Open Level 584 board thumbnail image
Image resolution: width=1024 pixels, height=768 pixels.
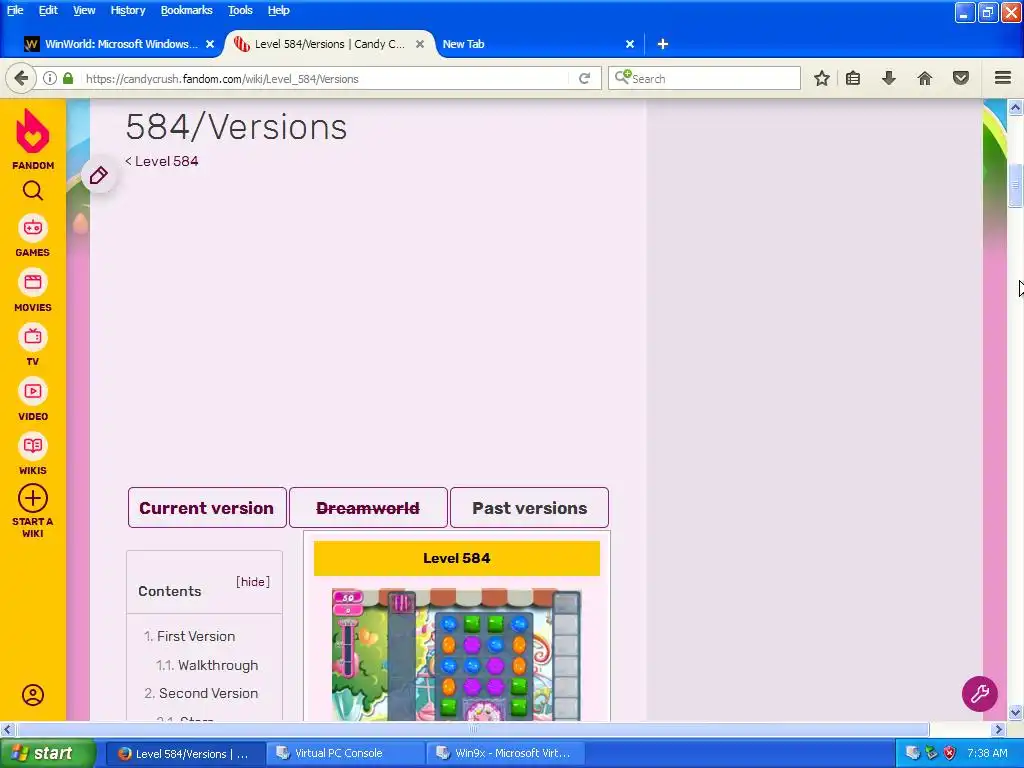(x=456, y=654)
